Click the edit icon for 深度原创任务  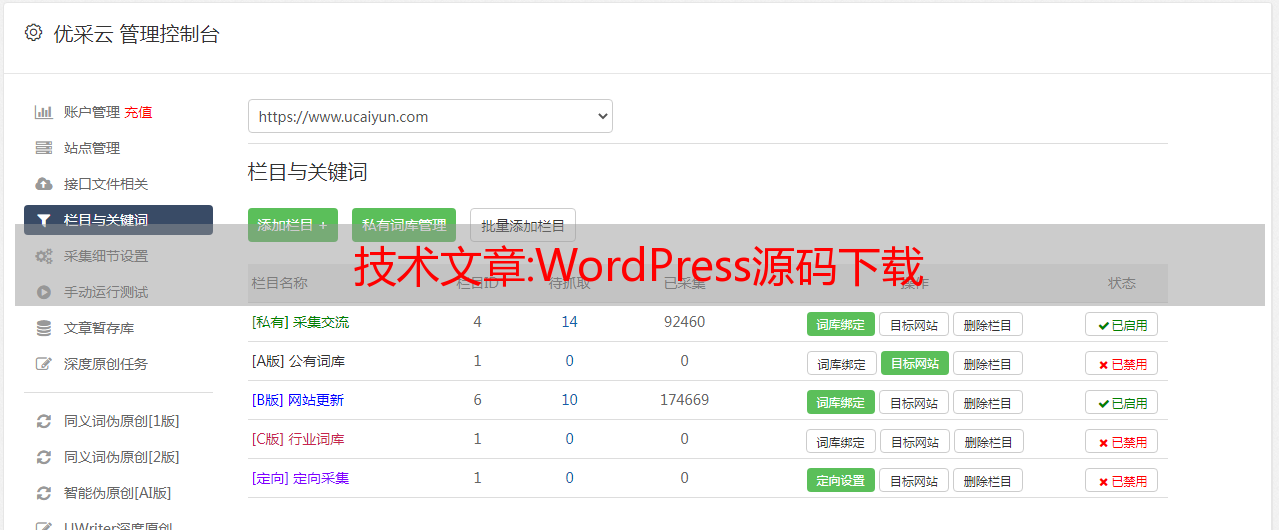(44, 364)
